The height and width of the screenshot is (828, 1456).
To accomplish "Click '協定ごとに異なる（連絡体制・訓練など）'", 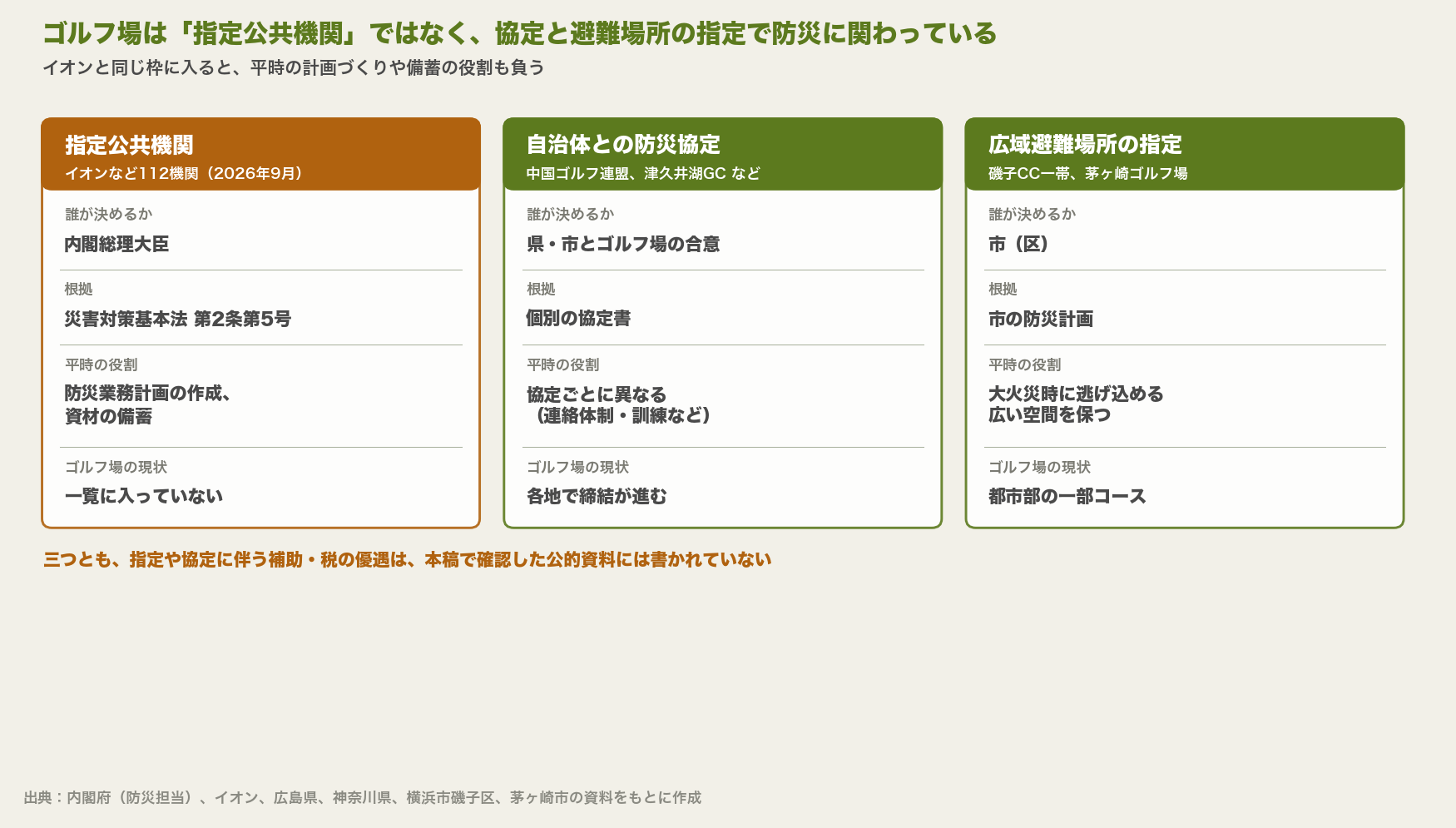I will (621, 404).
